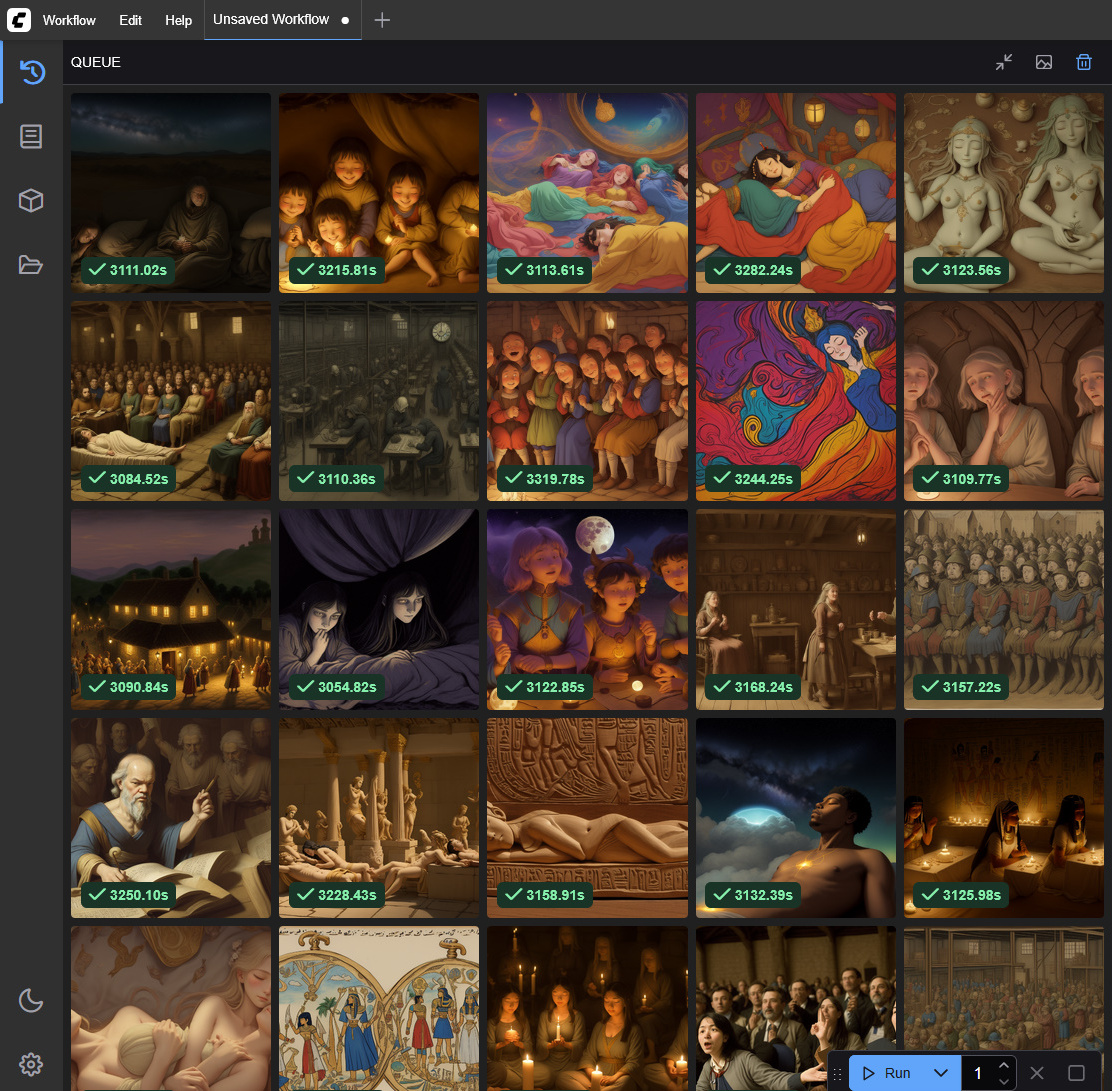Open the Help menu

click(178, 20)
